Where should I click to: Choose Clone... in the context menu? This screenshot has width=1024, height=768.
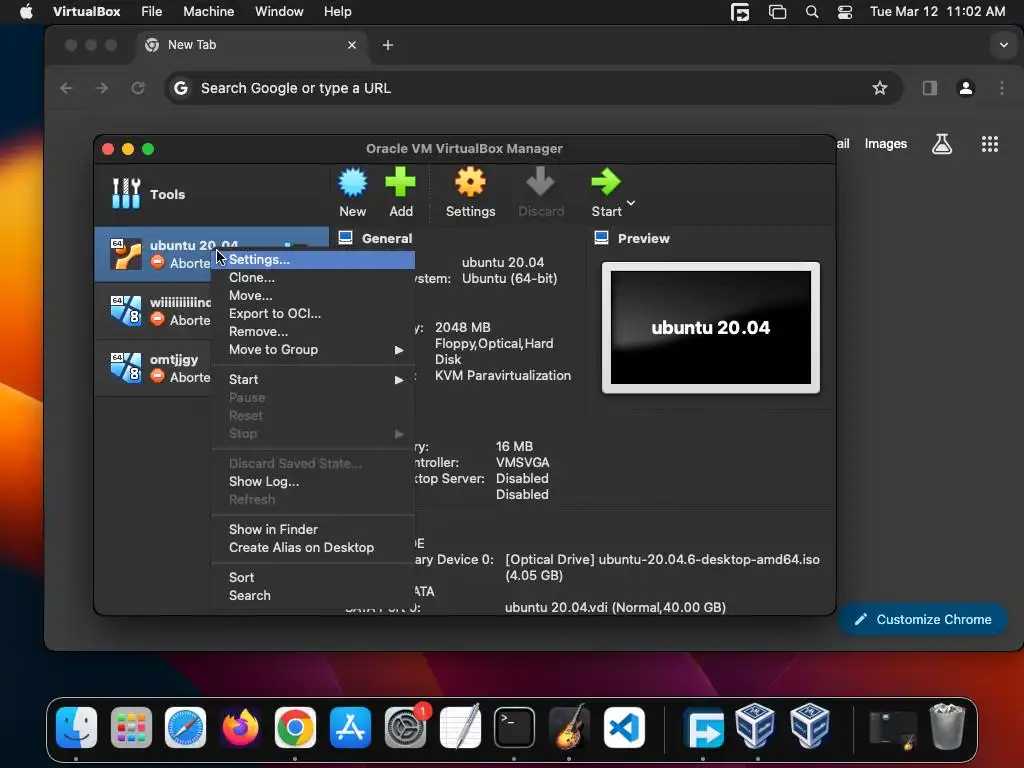tap(313, 278)
